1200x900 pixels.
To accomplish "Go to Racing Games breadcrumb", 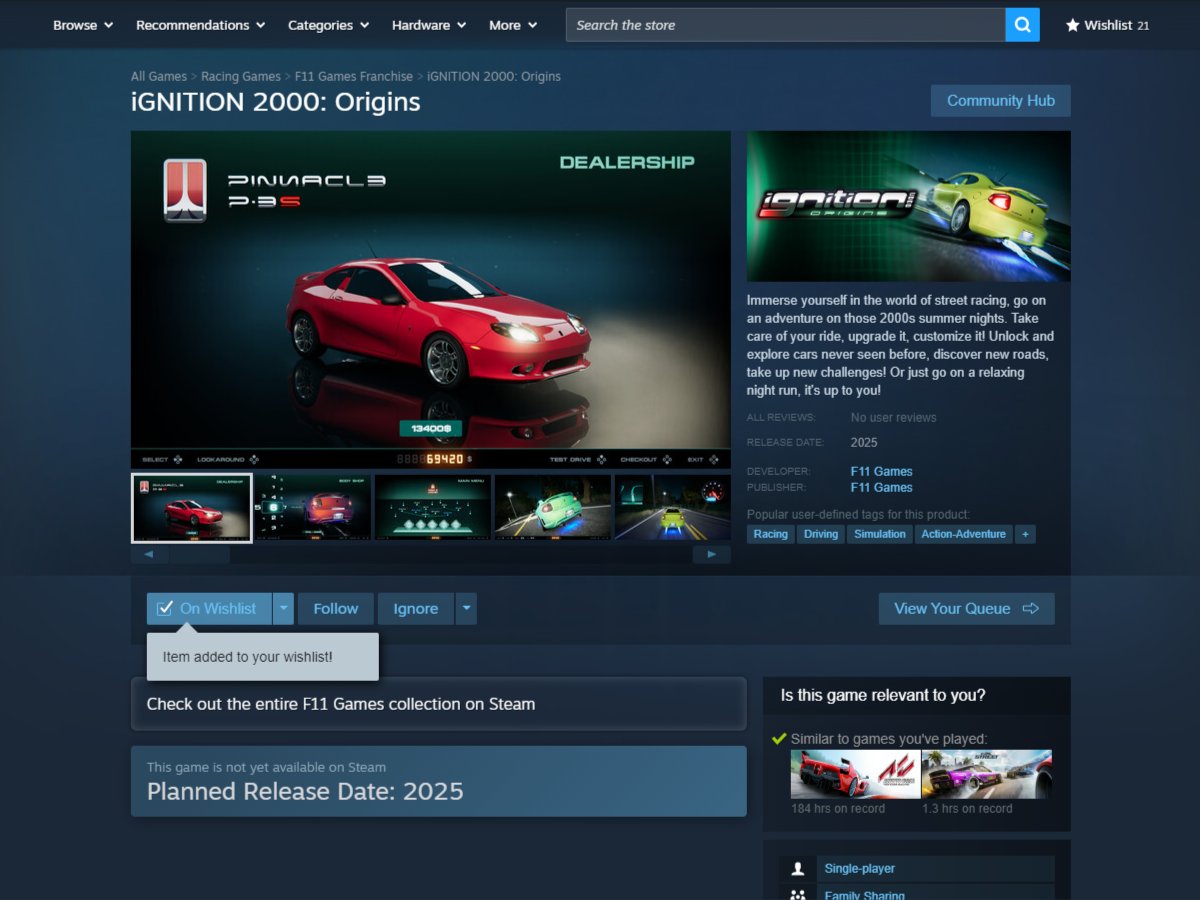I will [x=241, y=76].
